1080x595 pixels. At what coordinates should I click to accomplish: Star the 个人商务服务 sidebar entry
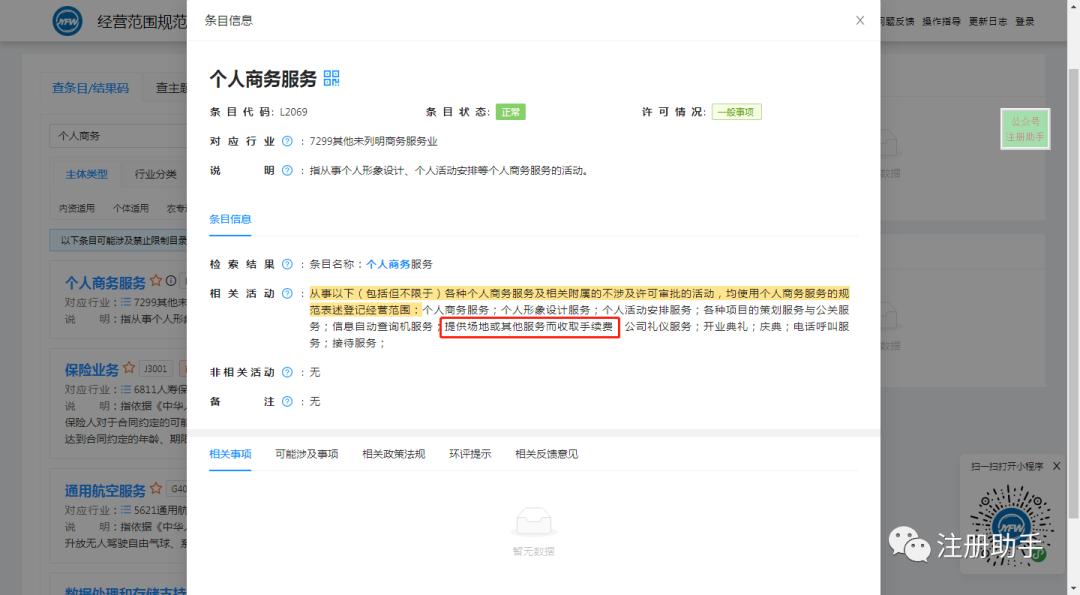(156, 281)
